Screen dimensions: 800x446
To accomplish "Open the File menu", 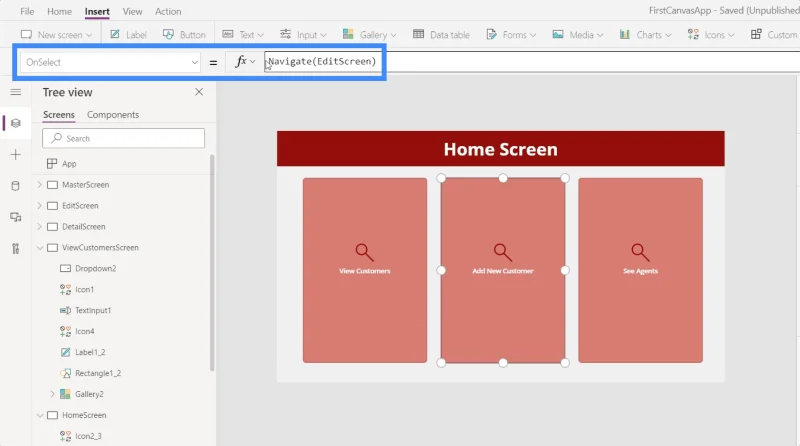I will [27, 11].
